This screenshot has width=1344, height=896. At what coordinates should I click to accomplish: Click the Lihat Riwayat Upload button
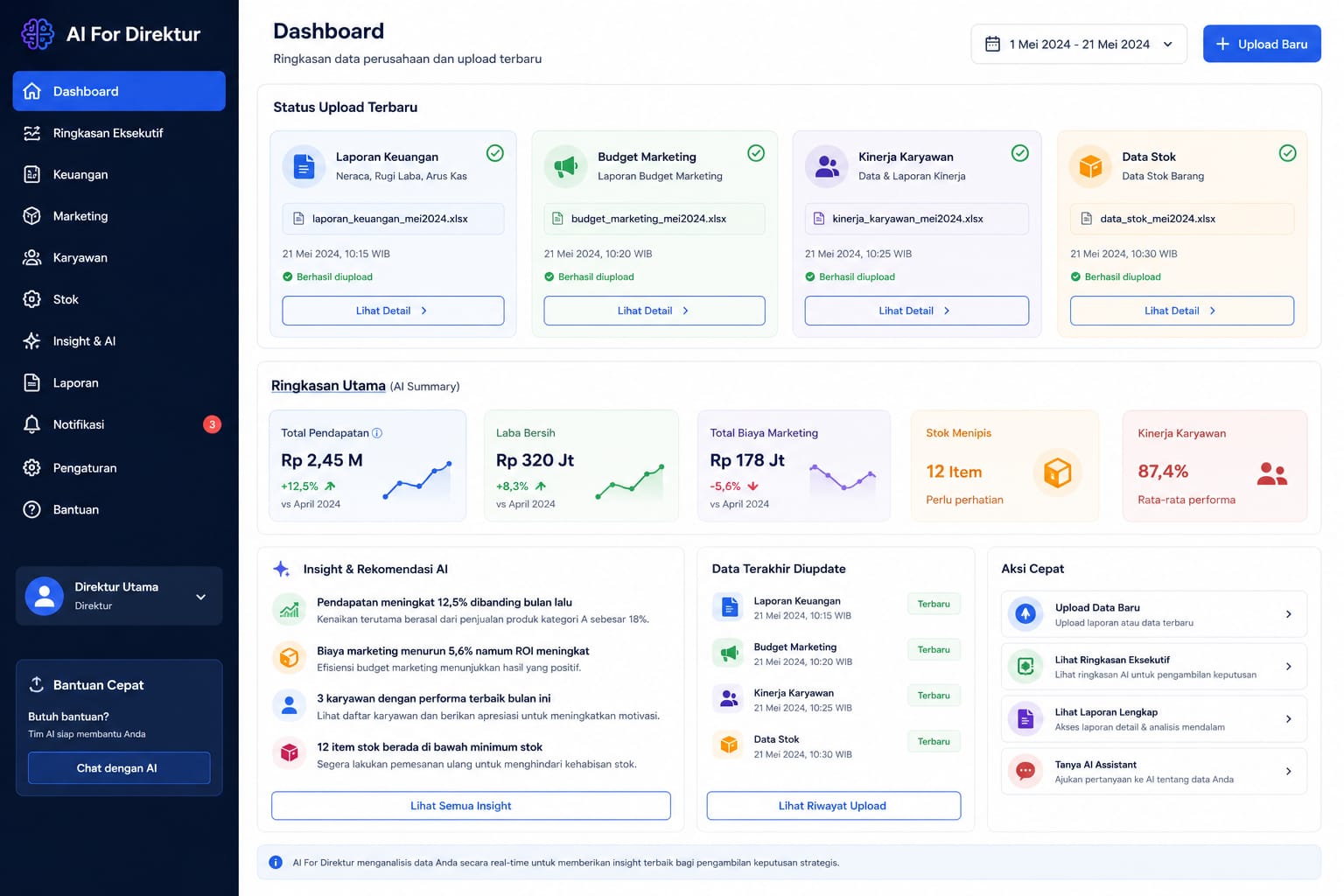point(833,806)
